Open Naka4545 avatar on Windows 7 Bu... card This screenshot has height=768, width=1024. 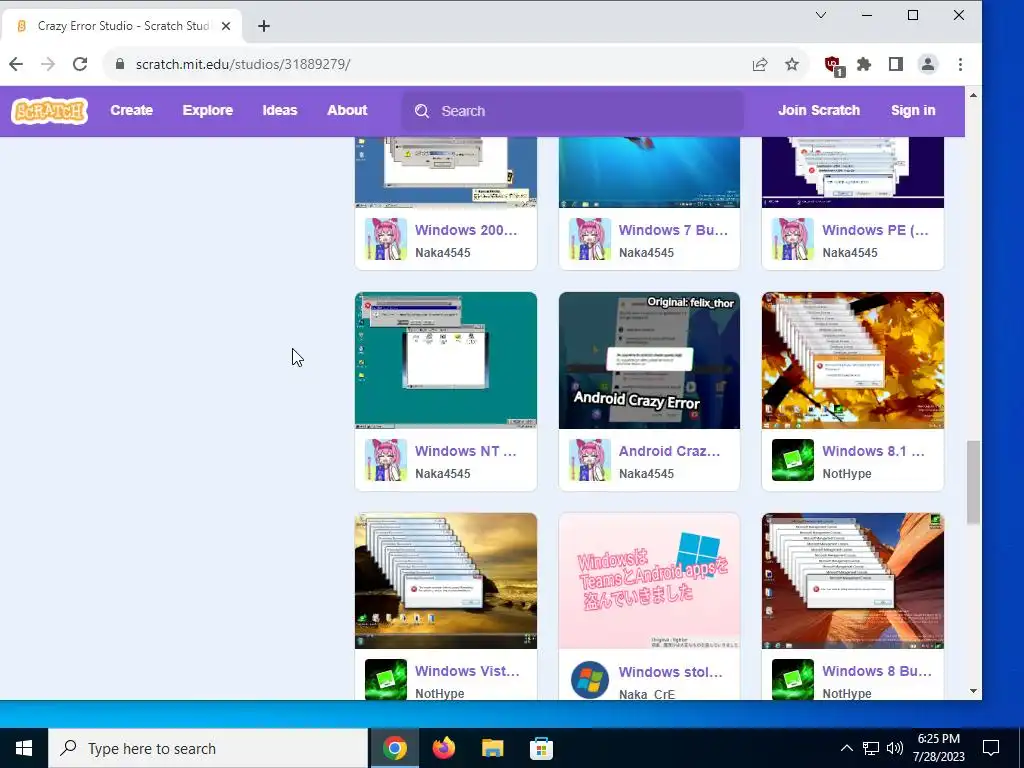point(590,239)
